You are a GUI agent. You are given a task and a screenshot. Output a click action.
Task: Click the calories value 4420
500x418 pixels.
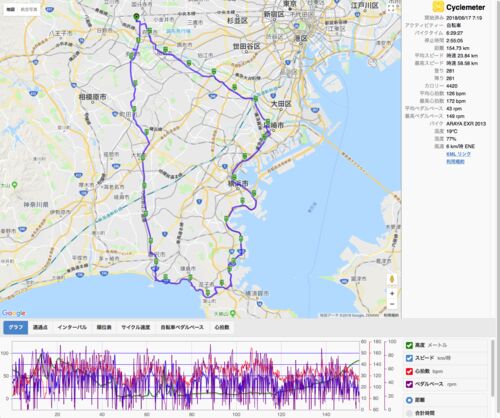click(x=452, y=86)
